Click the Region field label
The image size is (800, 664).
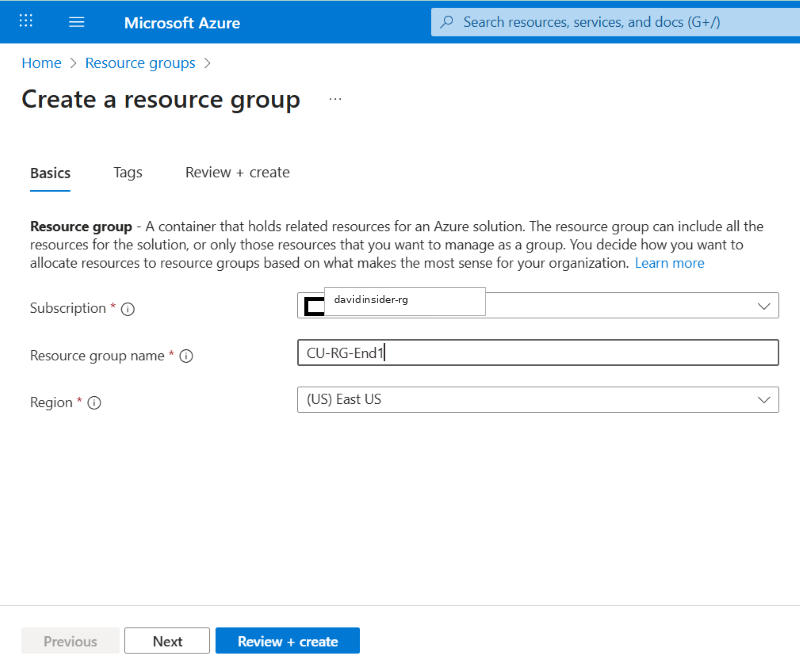point(51,402)
